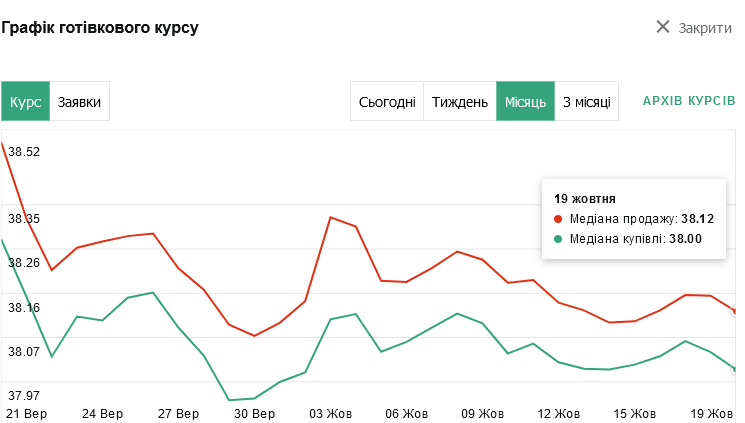Viewport: 745px width, 423px height.
Task: Click the 27 Вер axis label
Action: pos(179,414)
